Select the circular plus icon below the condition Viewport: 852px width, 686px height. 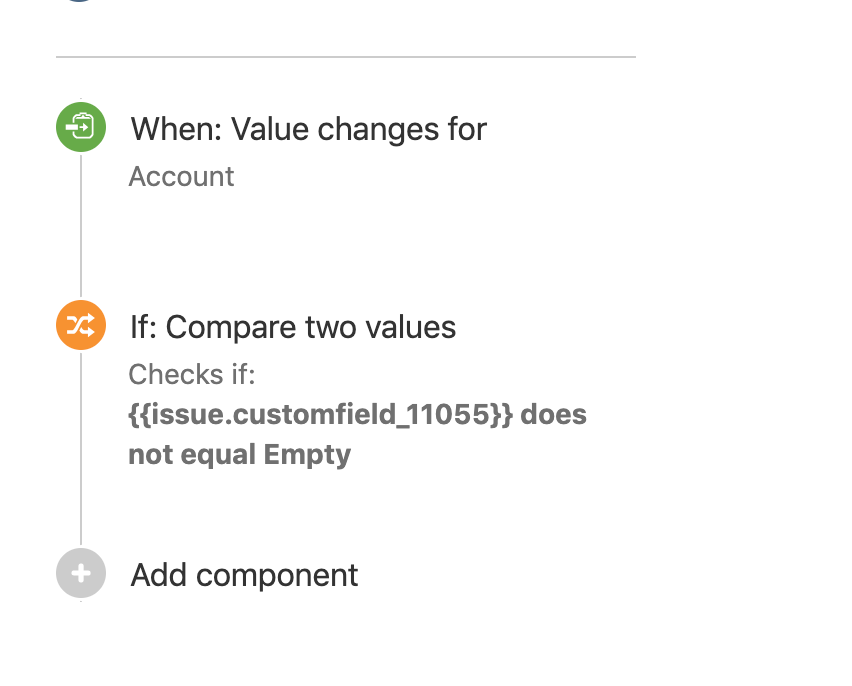coord(80,573)
